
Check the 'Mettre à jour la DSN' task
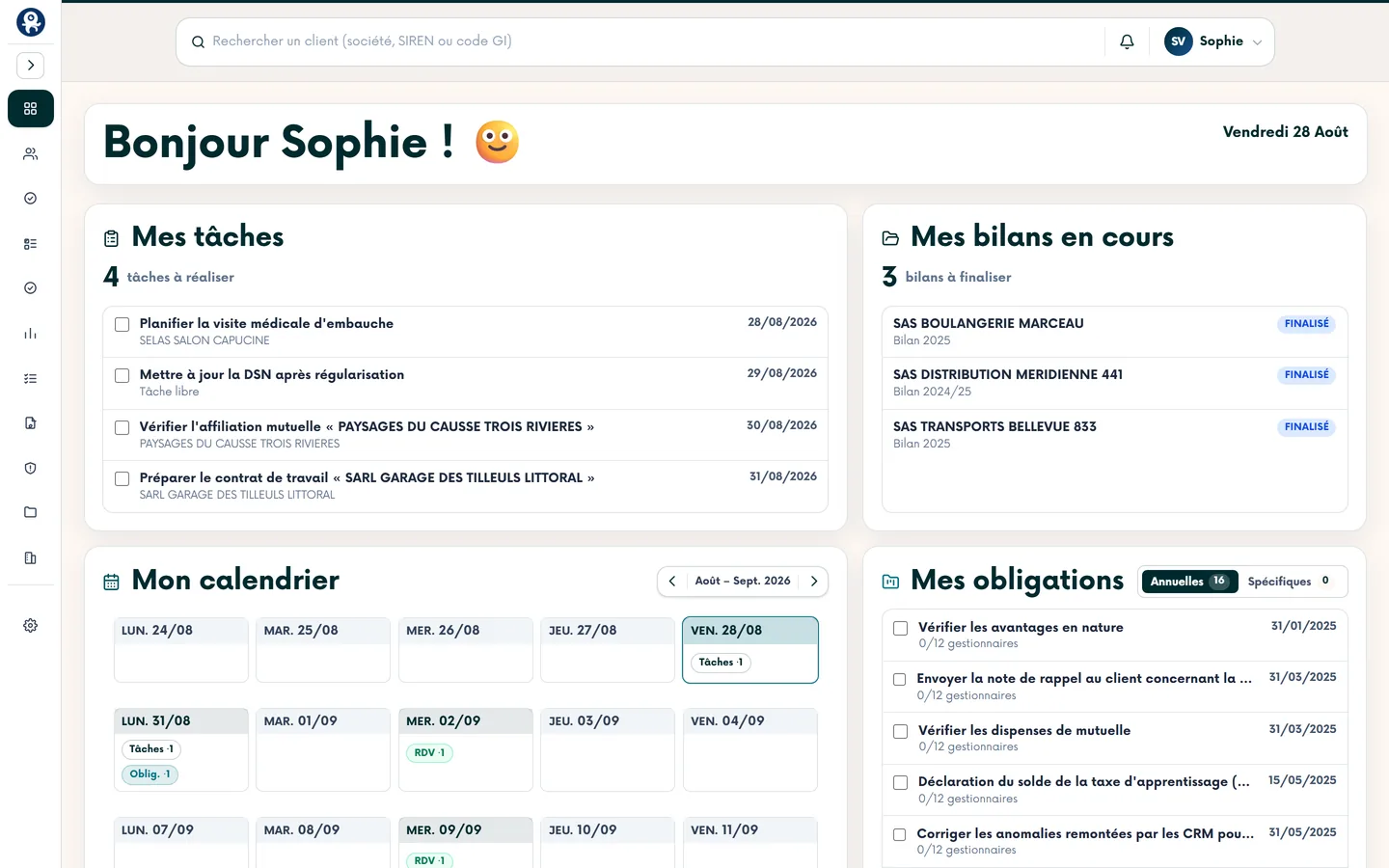pos(123,375)
